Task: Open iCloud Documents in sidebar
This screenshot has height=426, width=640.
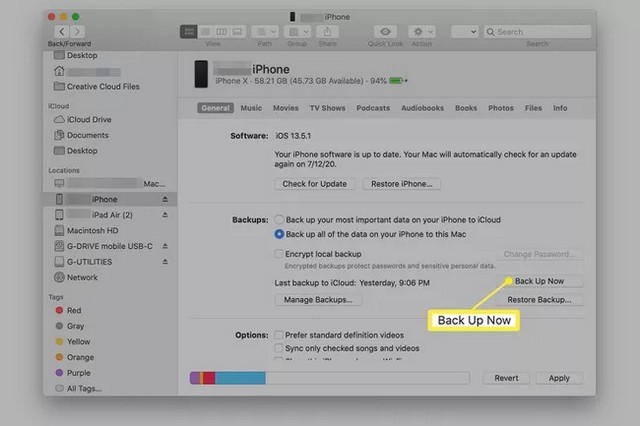Action: (81, 135)
